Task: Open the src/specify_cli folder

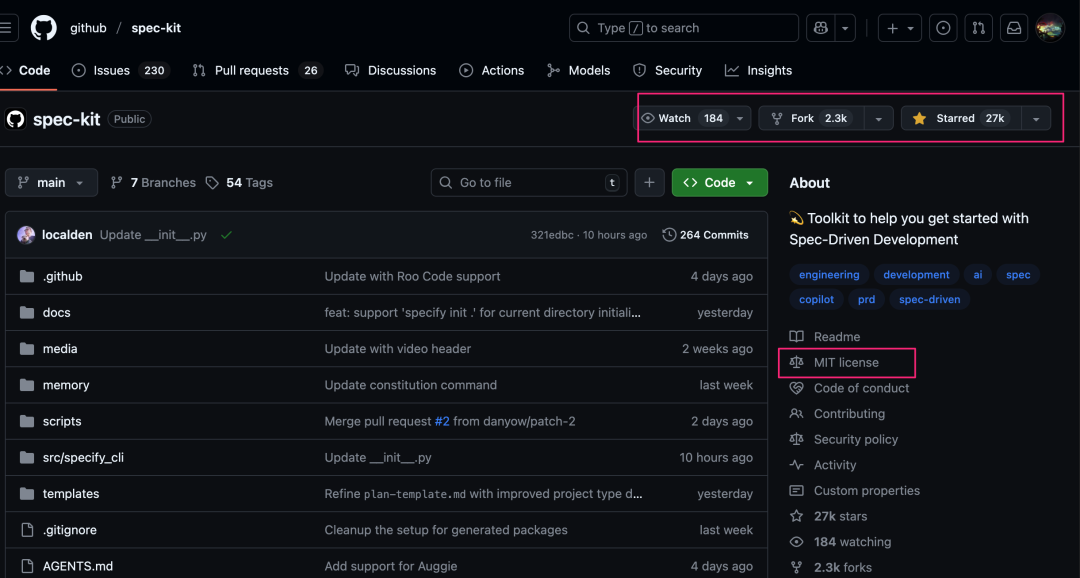Action: 83,457
